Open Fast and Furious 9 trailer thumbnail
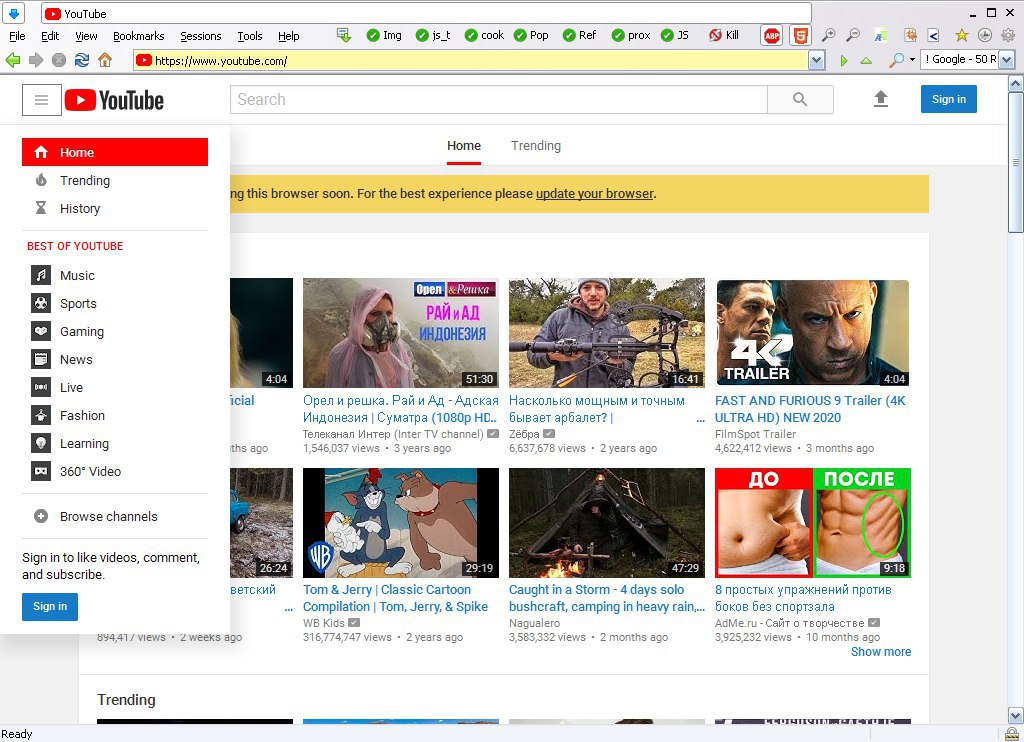The width and height of the screenshot is (1024, 742). pyautogui.click(x=812, y=333)
